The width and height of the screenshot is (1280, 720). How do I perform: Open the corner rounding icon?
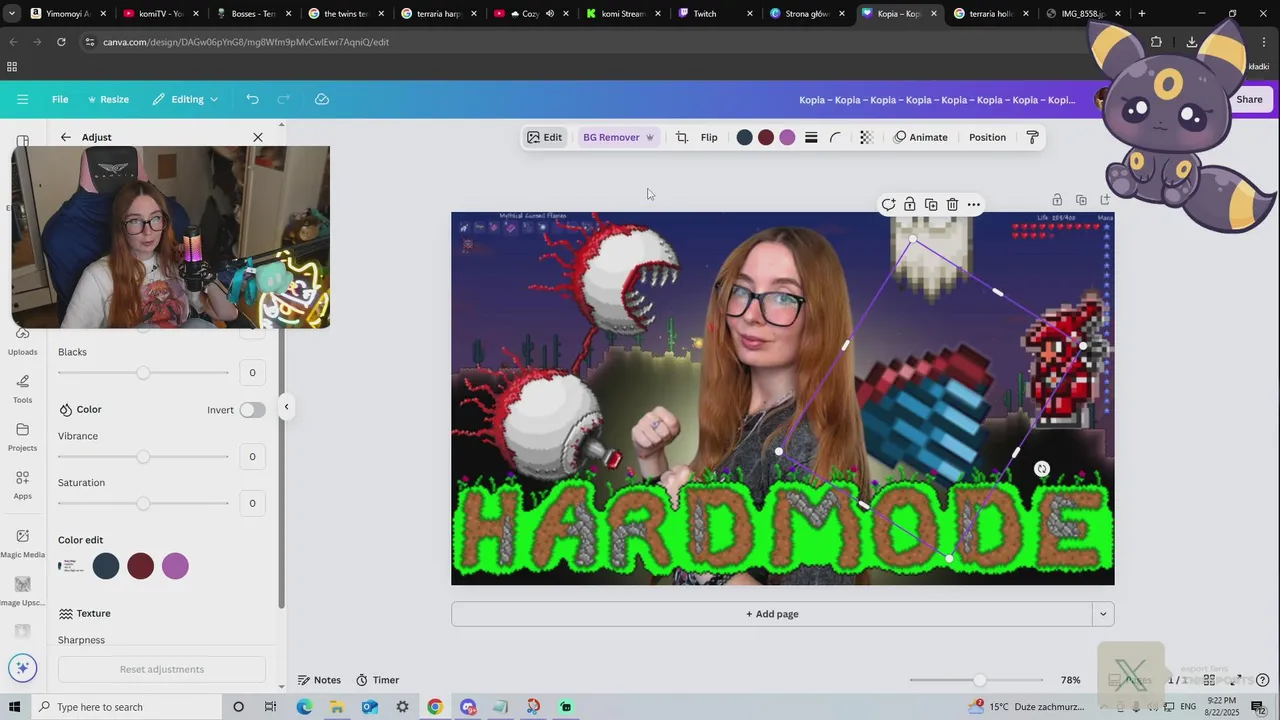[835, 137]
